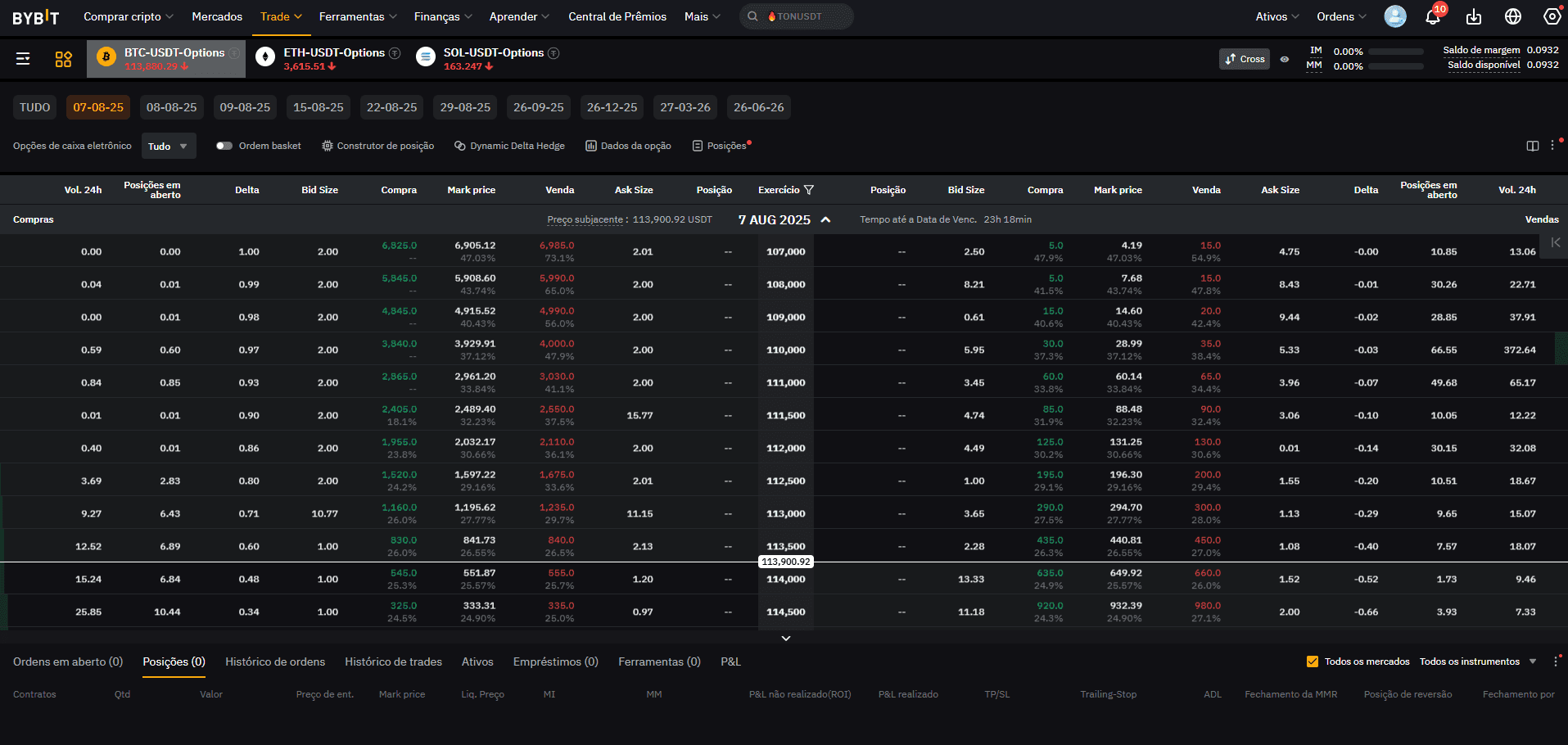Click put ask price 660.0
This screenshot has width=1568, height=745.
(x=1207, y=573)
